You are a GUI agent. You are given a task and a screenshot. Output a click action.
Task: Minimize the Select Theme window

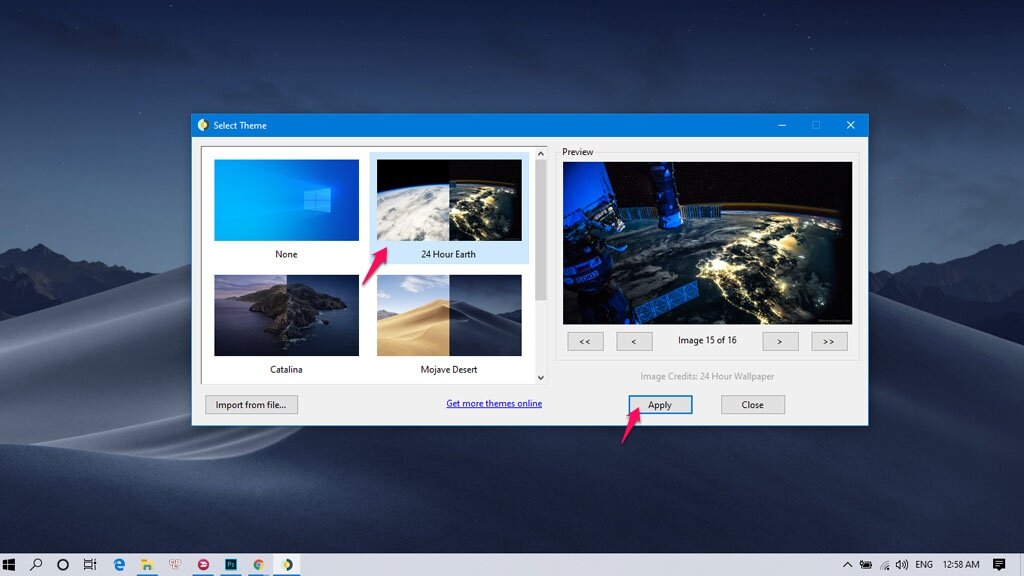click(782, 125)
